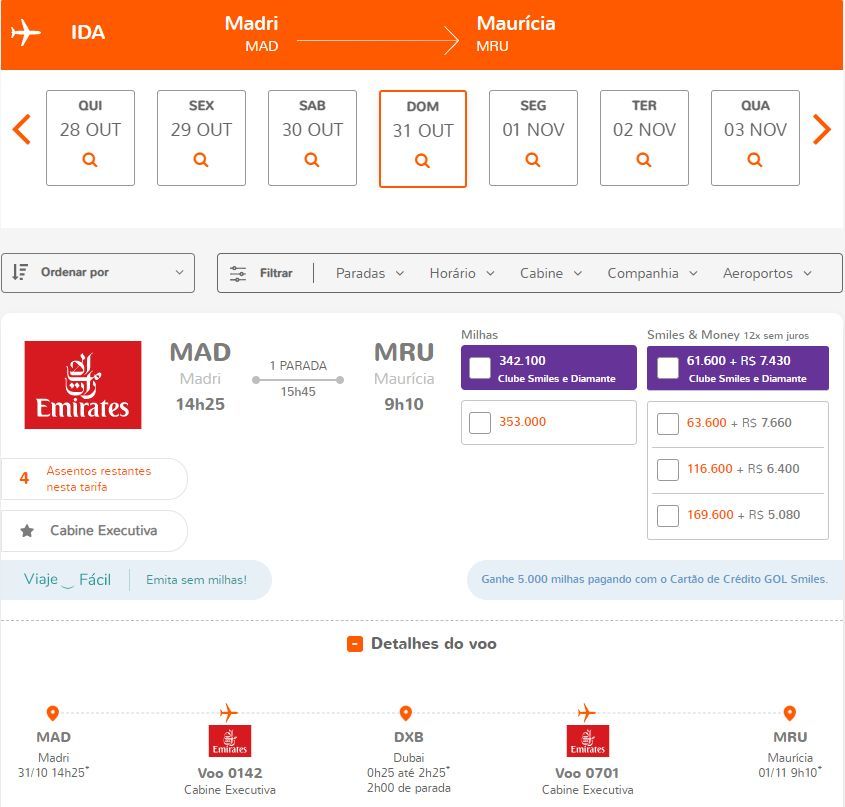Go to previous dates with left arrow

[22, 129]
